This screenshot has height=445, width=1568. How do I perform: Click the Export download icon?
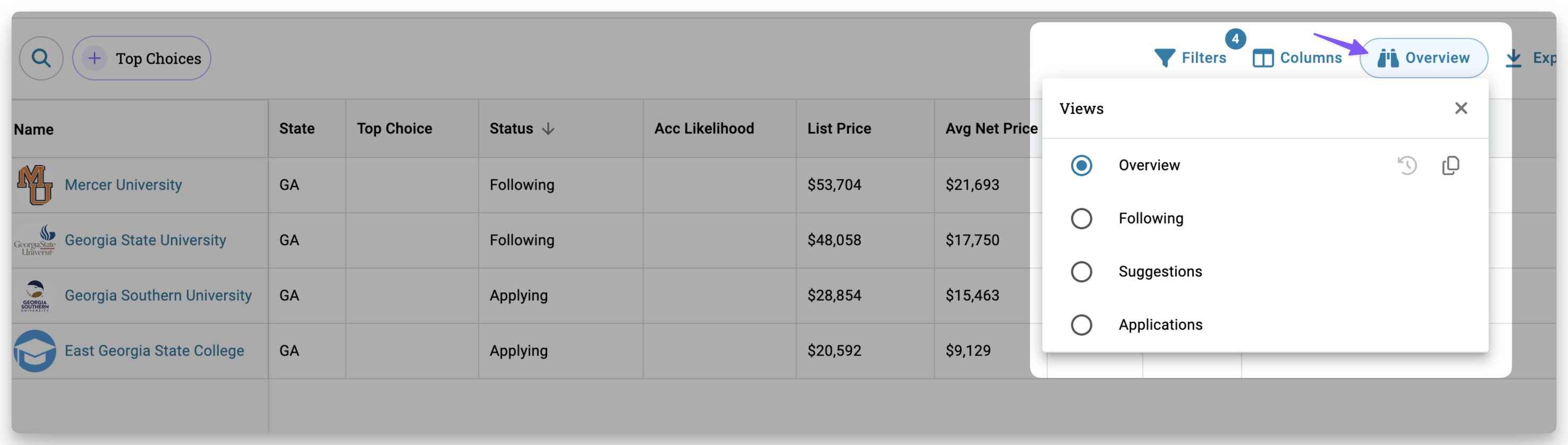tap(1513, 58)
